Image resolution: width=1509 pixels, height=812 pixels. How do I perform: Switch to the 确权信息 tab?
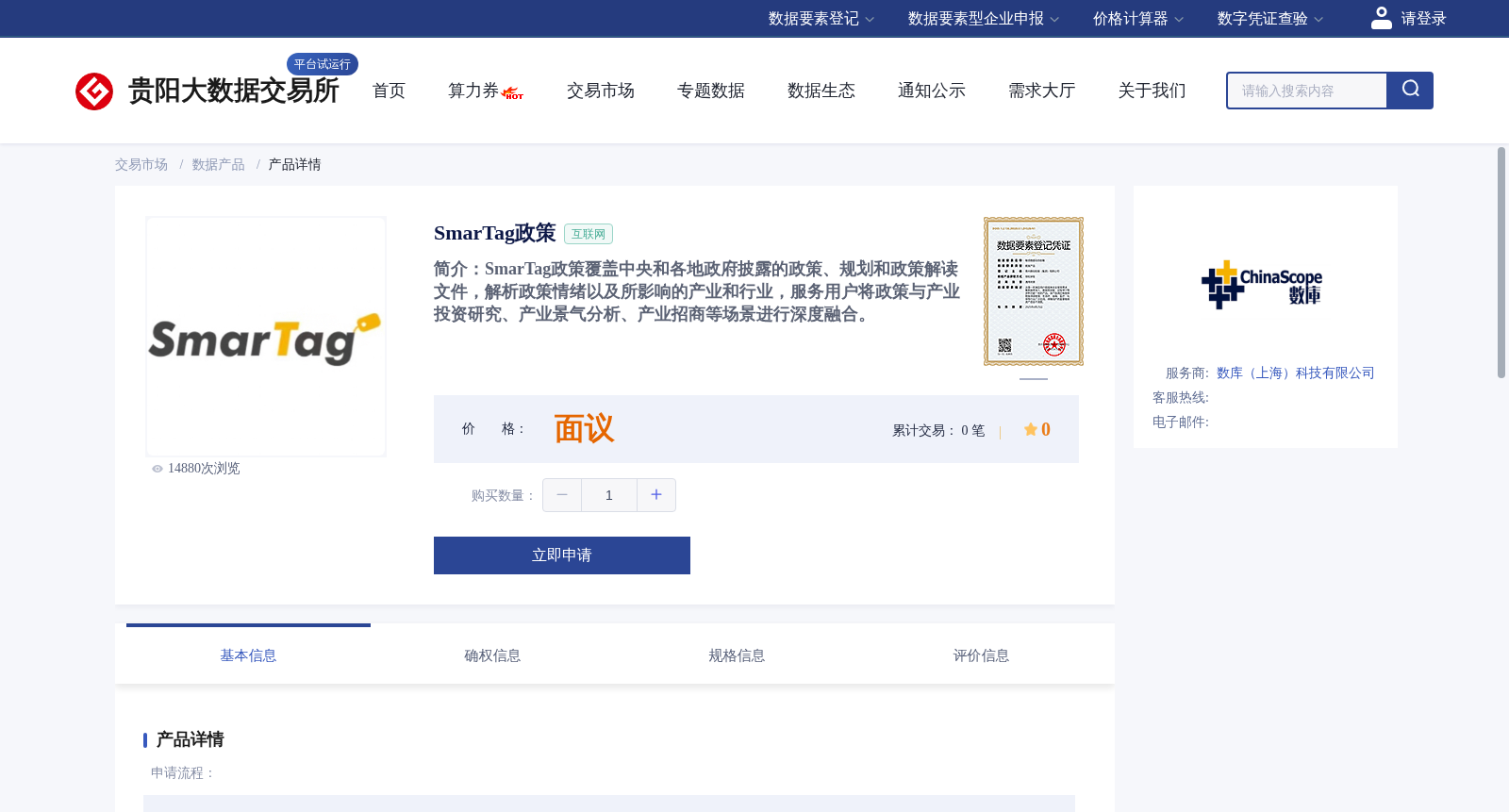click(x=492, y=655)
